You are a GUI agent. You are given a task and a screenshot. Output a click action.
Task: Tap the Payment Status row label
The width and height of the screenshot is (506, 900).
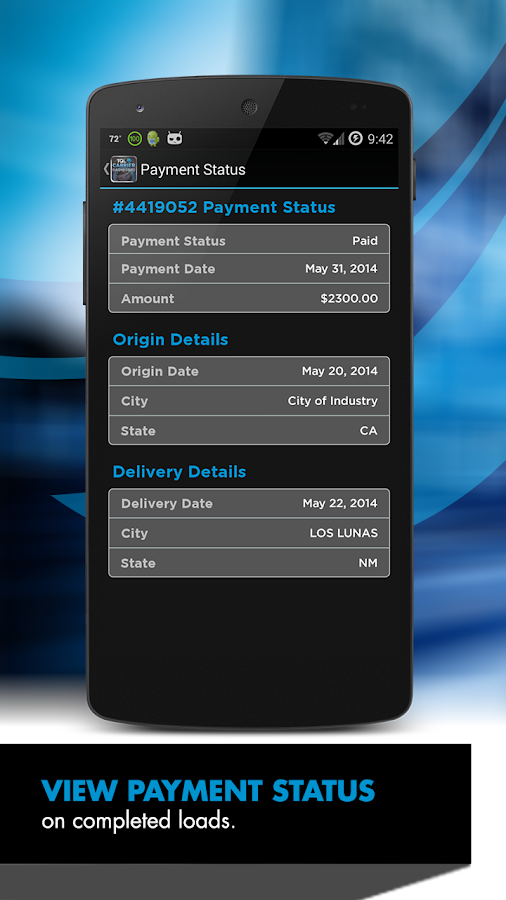(173, 241)
